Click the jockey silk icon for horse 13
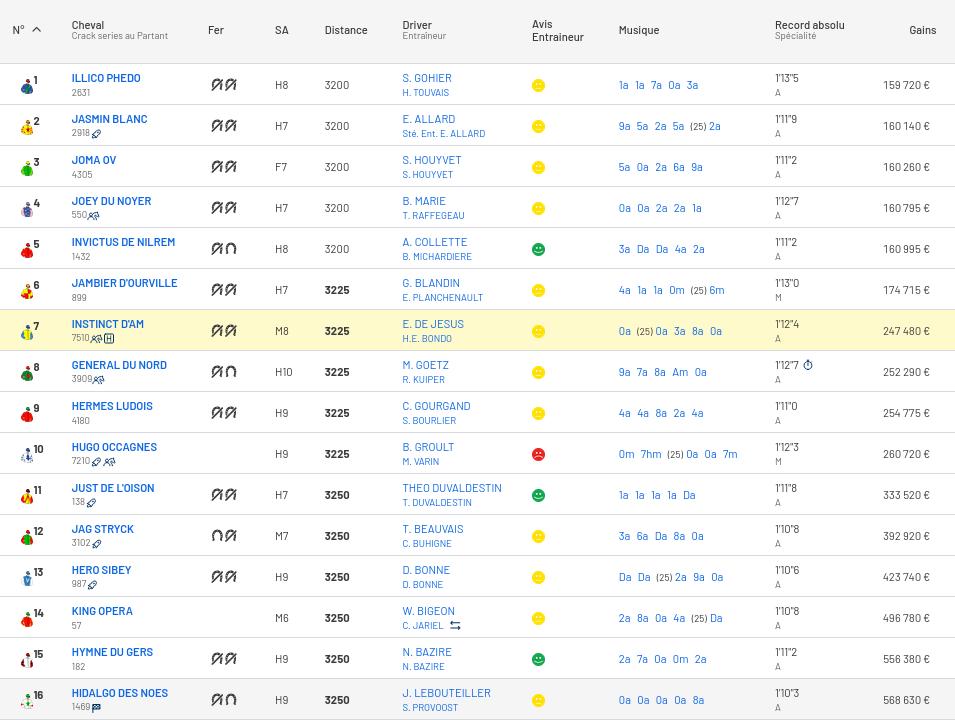 (x=27, y=579)
